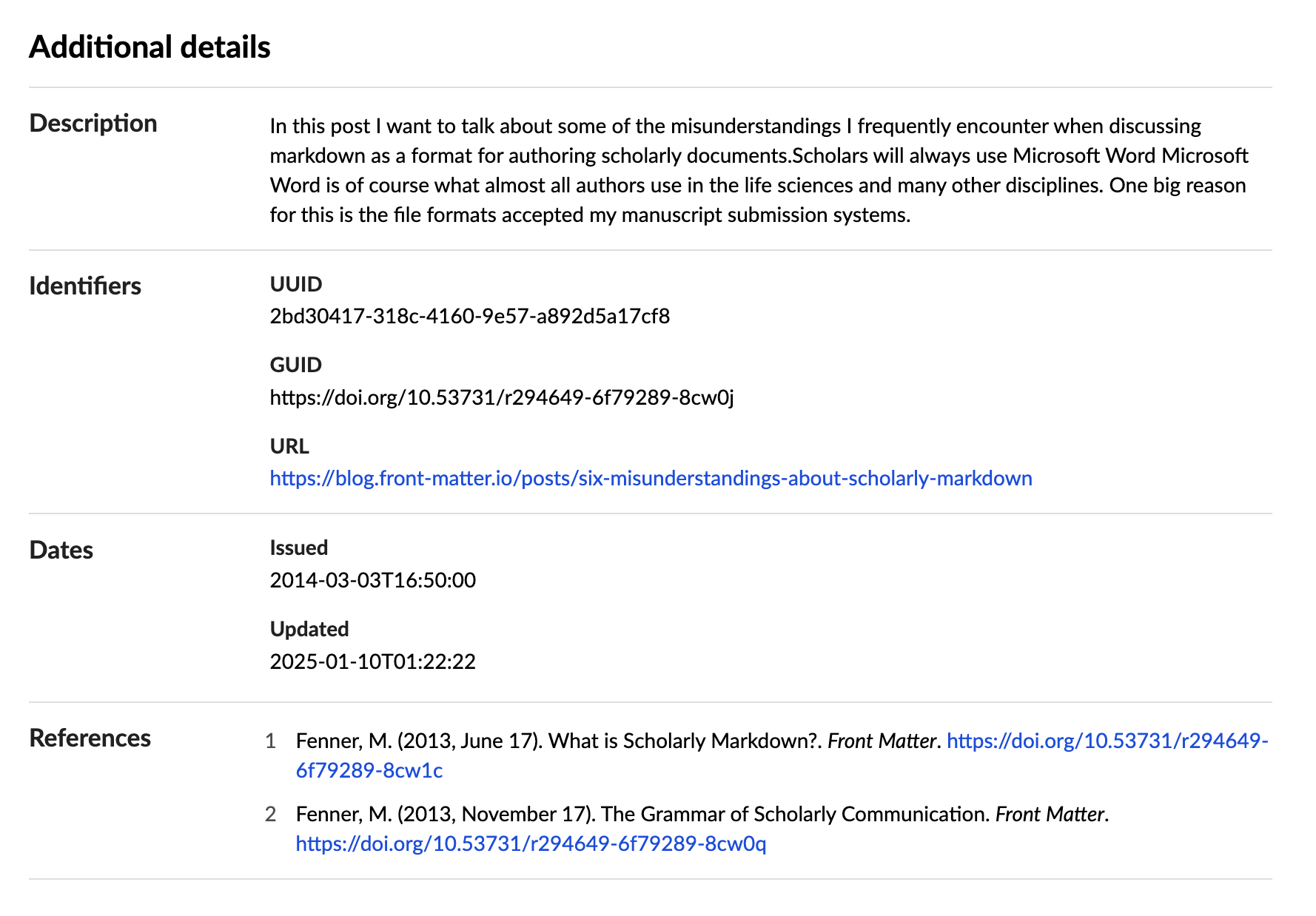Click the Description section label
This screenshot has width=1316, height=916.
pos(93,124)
